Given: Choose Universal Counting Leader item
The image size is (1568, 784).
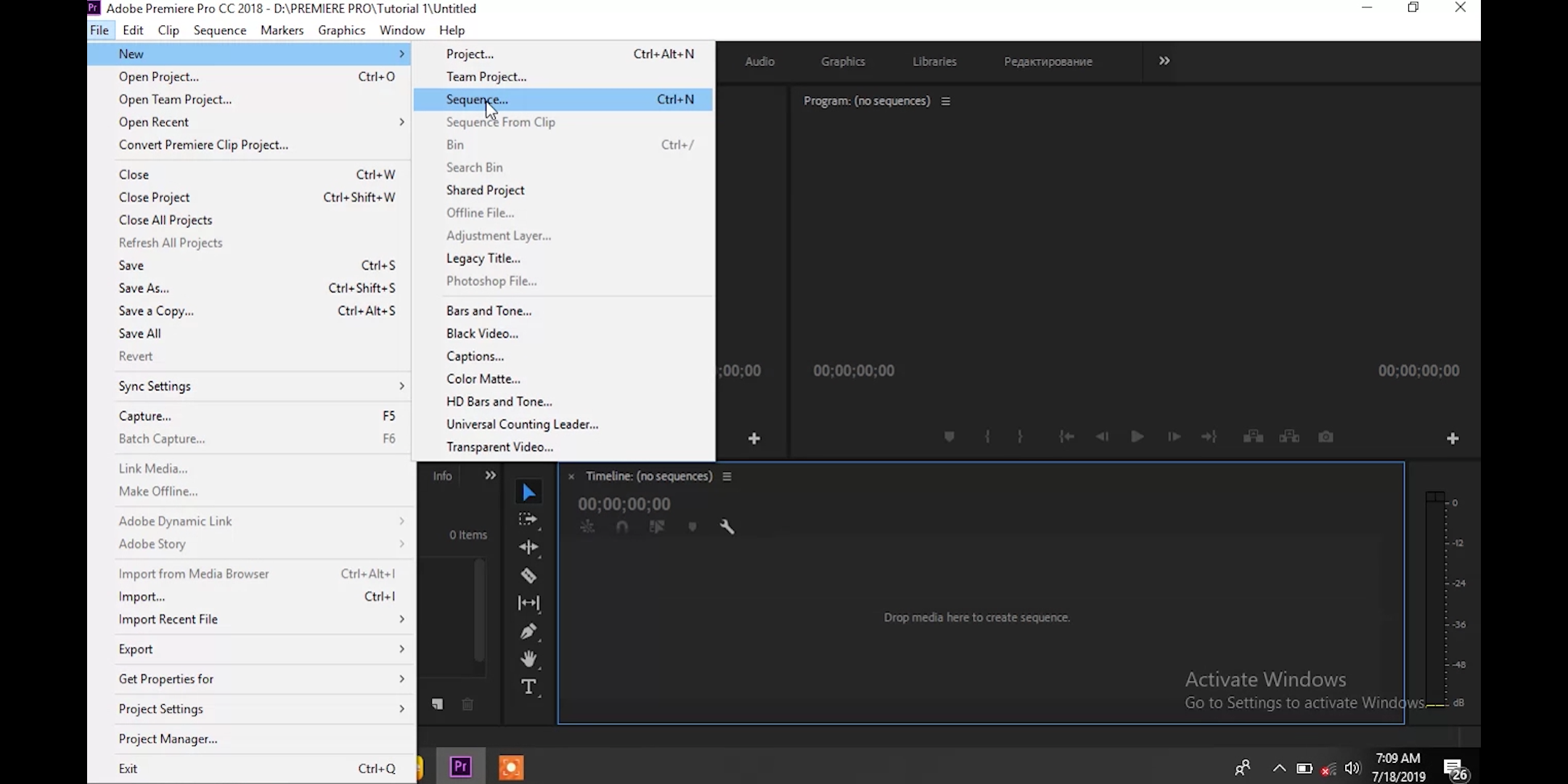Looking at the screenshot, I should tap(563, 425).
